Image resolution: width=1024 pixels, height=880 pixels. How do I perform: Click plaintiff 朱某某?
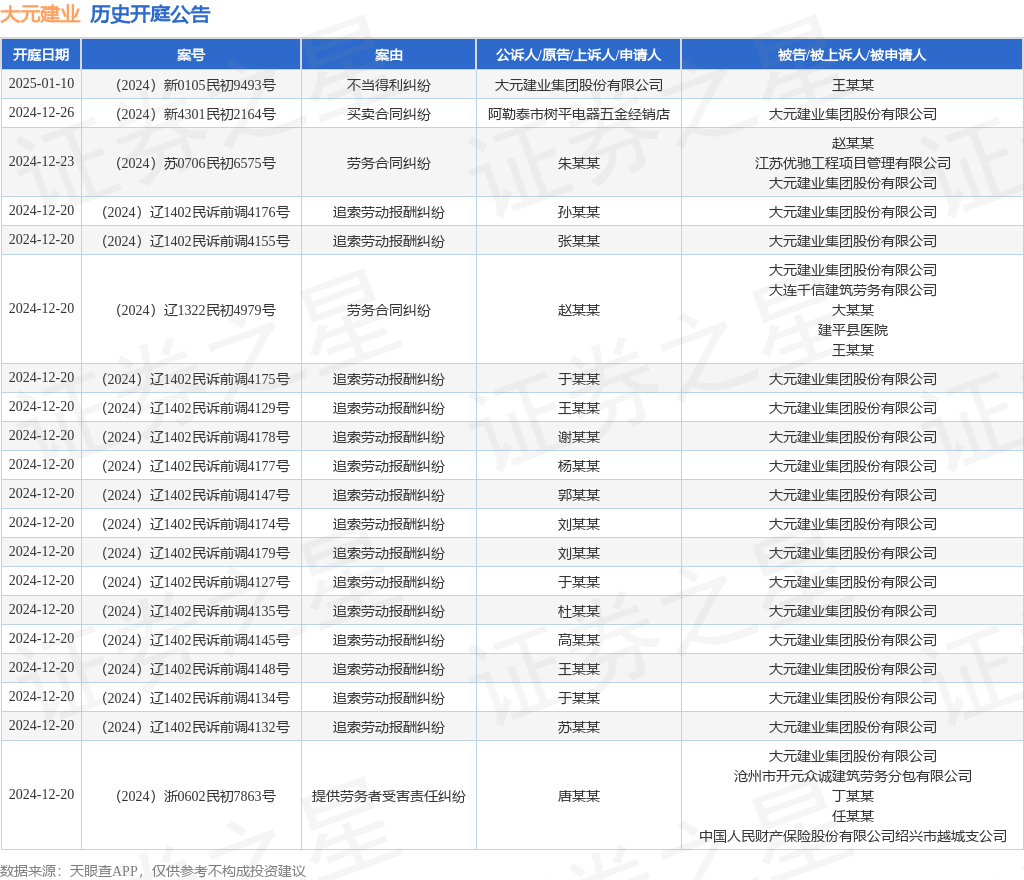click(x=579, y=163)
